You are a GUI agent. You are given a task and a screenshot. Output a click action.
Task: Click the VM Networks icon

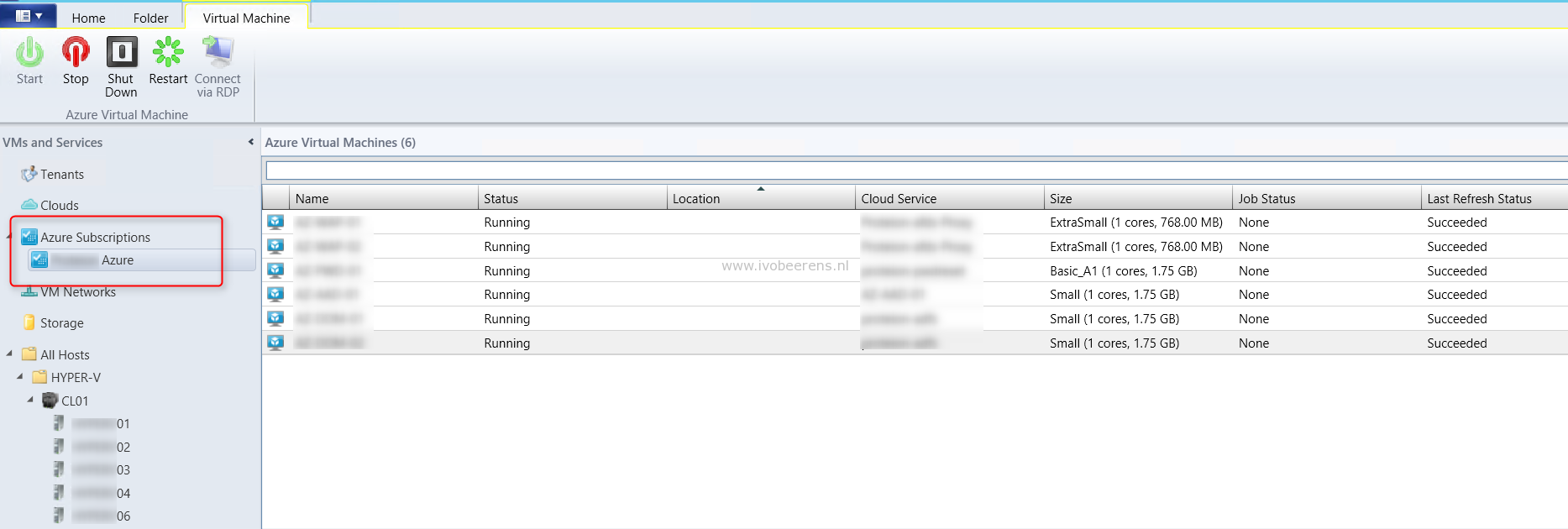29,291
